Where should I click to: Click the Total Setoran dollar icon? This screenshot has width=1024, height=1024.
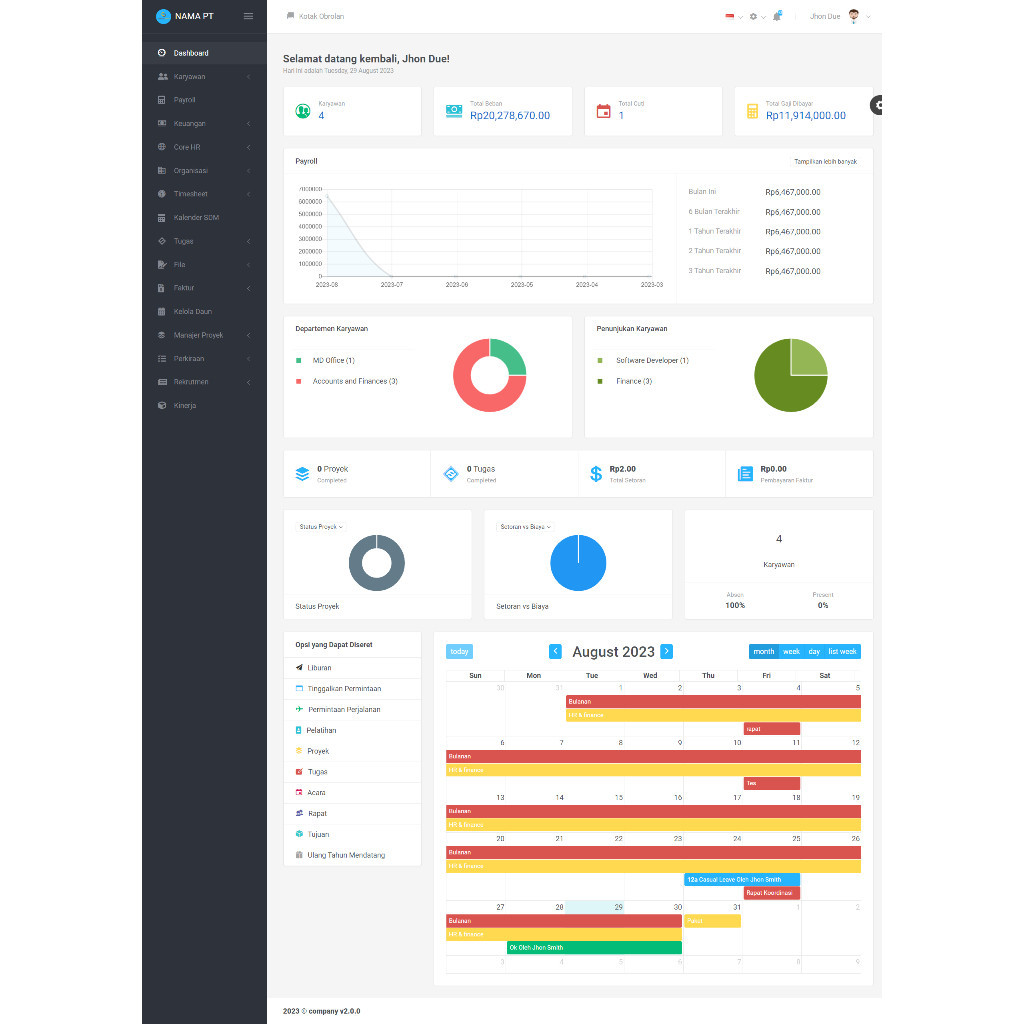pyautogui.click(x=596, y=473)
